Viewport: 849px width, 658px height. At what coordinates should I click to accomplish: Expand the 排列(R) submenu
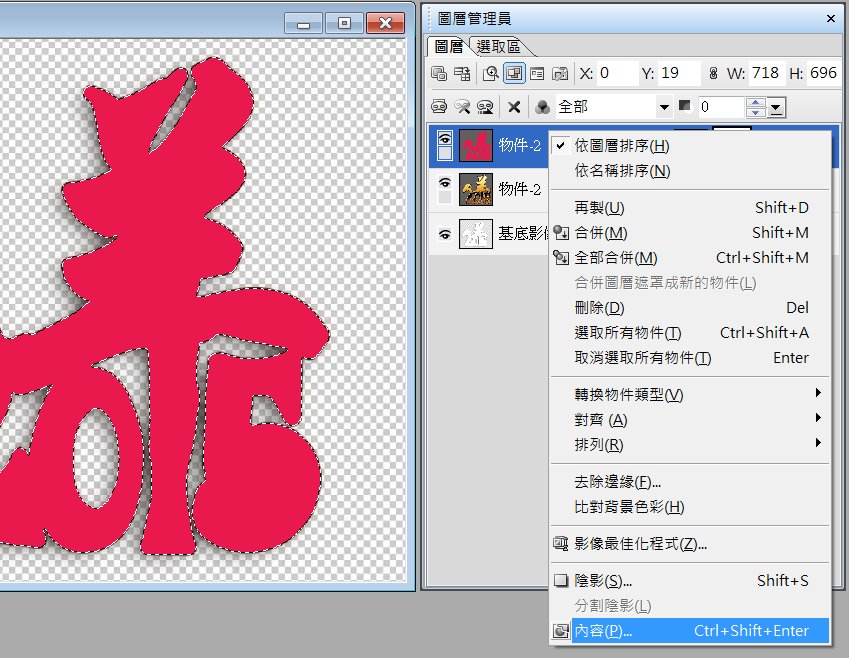pos(690,445)
